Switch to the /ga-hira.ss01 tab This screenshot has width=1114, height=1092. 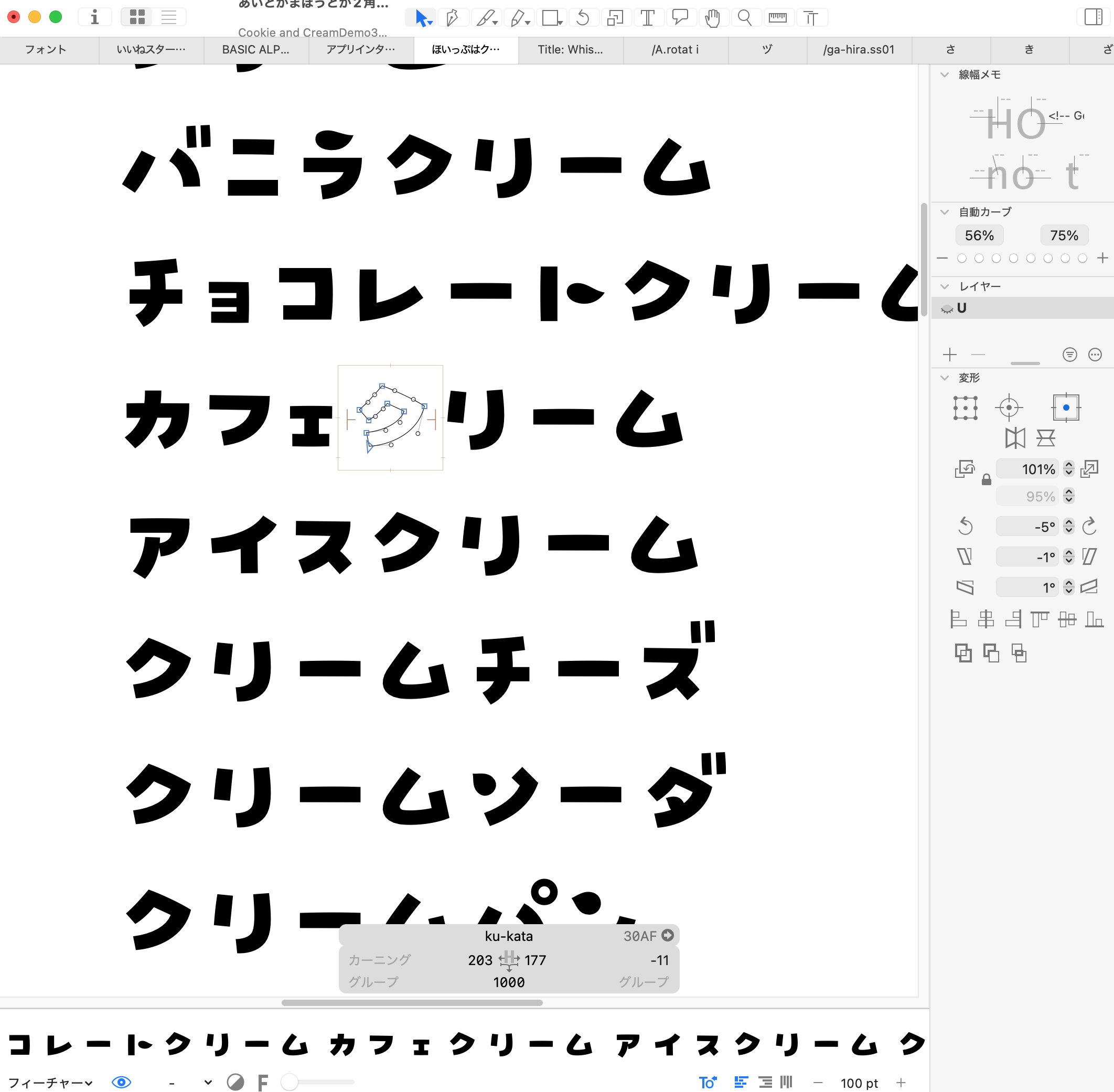(x=858, y=50)
